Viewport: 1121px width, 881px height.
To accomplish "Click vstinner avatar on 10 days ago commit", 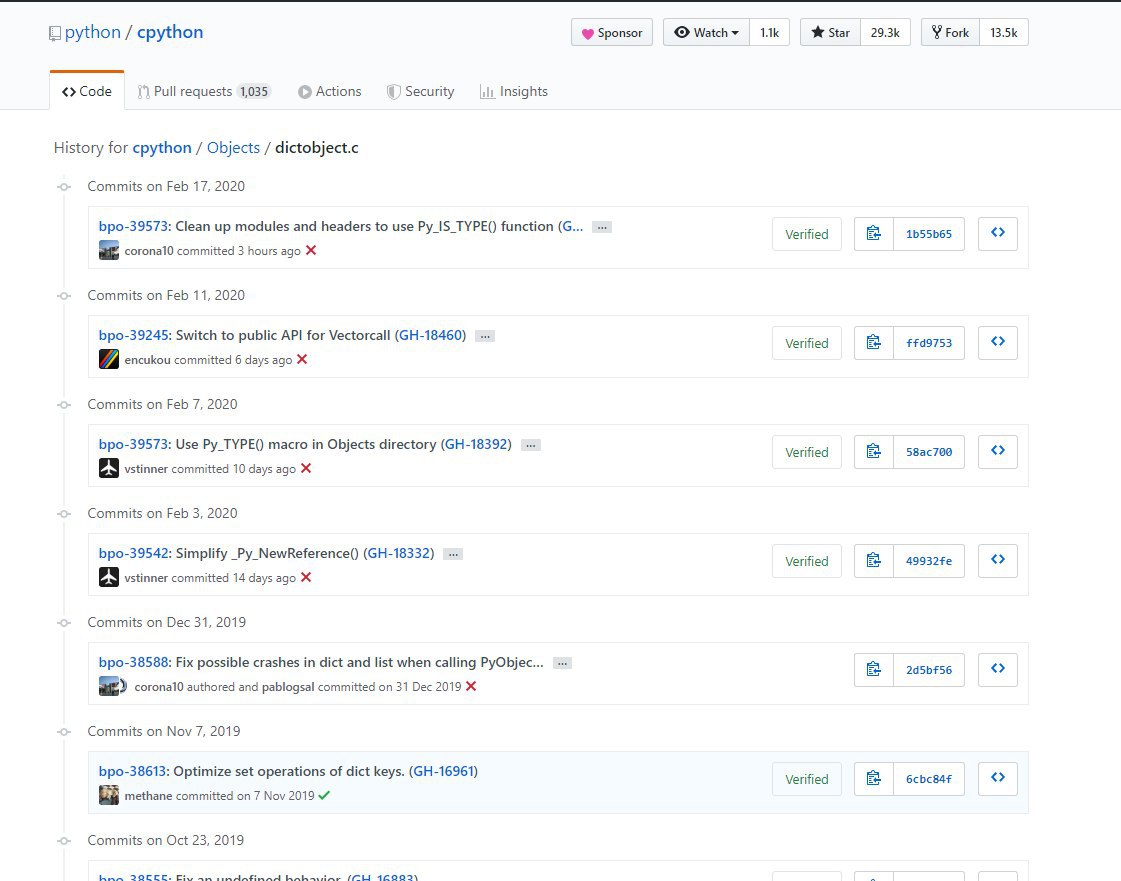I will coord(109,468).
